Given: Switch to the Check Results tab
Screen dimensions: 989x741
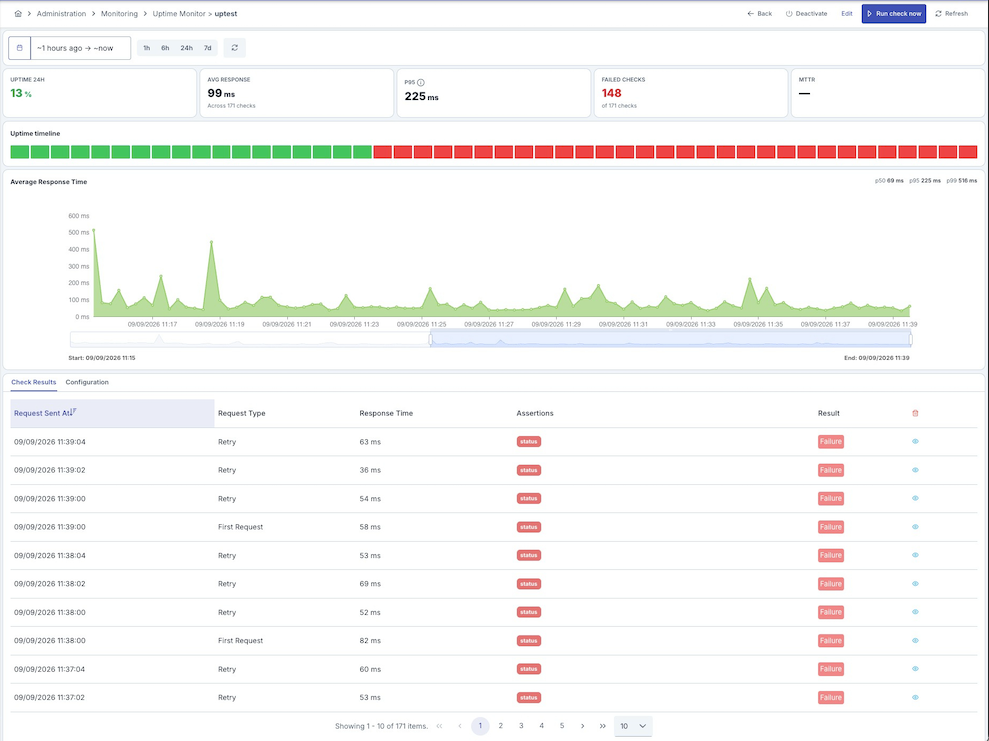Looking at the screenshot, I should click(33, 382).
